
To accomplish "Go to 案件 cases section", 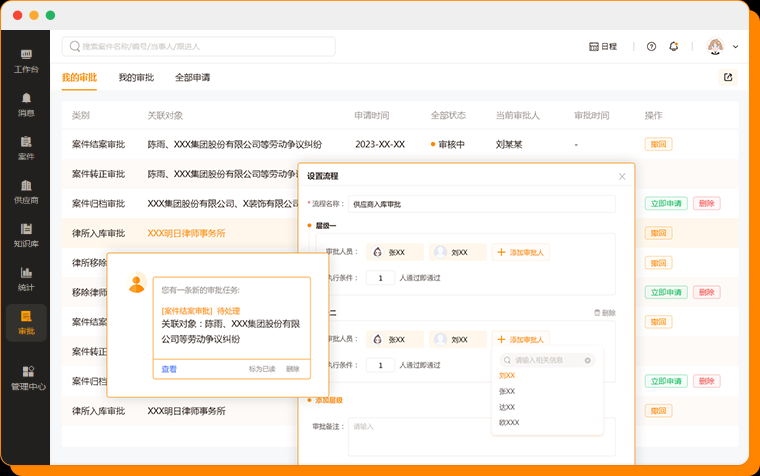I will tap(26, 147).
